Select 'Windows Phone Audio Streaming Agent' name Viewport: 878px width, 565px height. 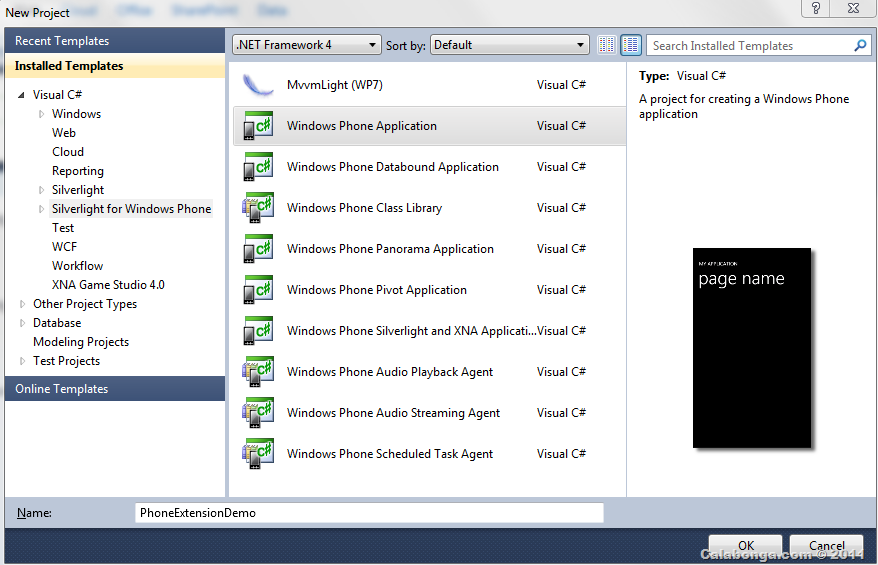[x=393, y=413]
